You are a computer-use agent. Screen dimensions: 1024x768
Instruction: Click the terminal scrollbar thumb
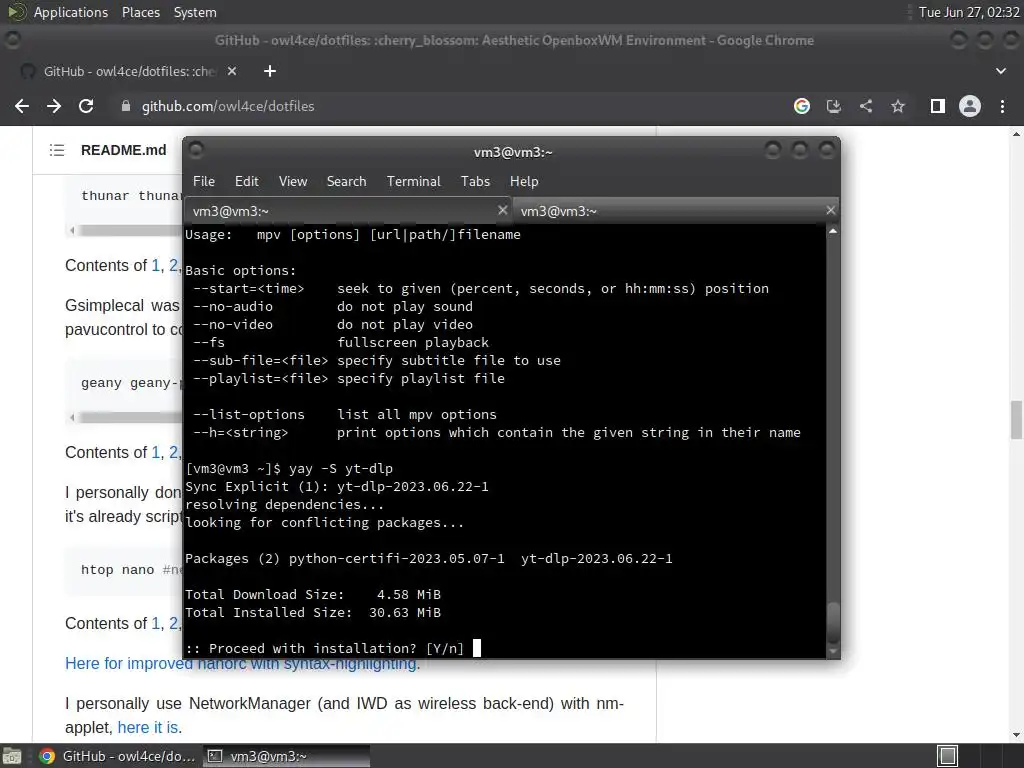pyautogui.click(x=833, y=622)
